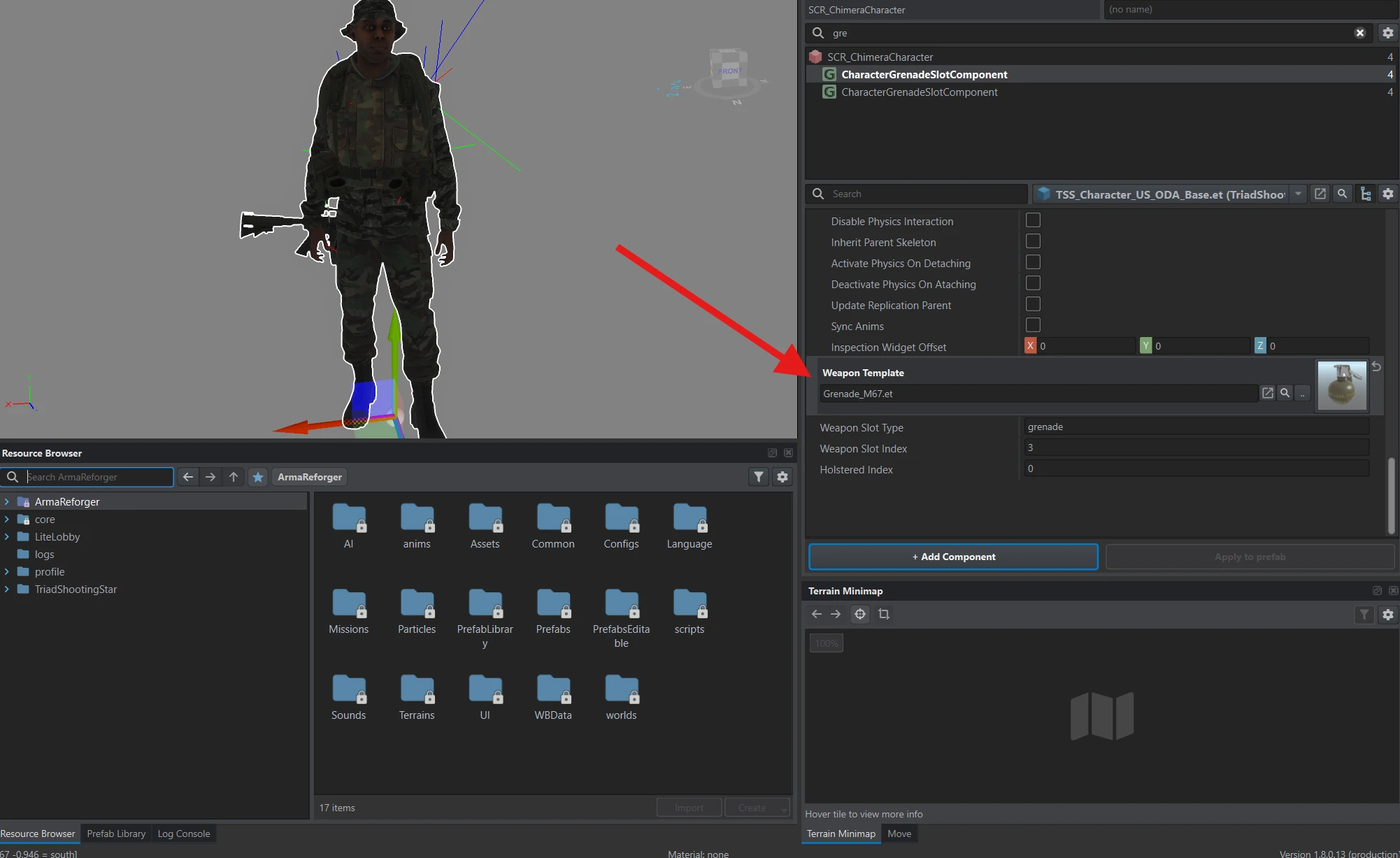1400x858 pixels.
Task: Click the viewport orientation gizmo cube
Action: 729,70
